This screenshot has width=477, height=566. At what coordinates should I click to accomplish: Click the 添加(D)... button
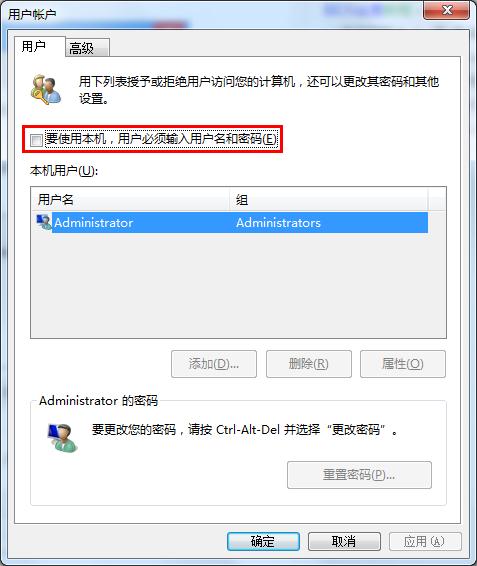pyautogui.click(x=214, y=364)
